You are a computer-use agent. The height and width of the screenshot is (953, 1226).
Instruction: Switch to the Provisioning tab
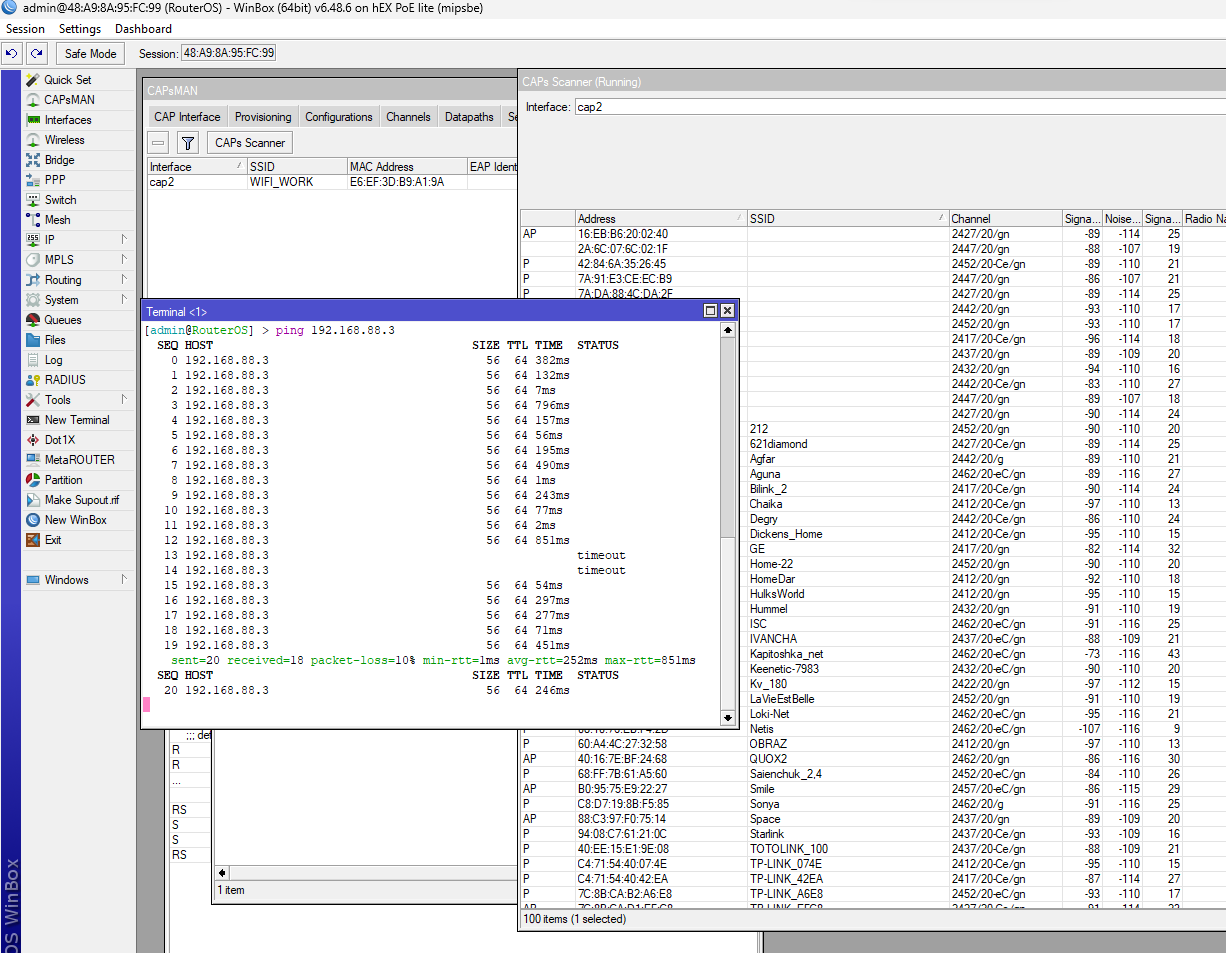pos(263,117)
